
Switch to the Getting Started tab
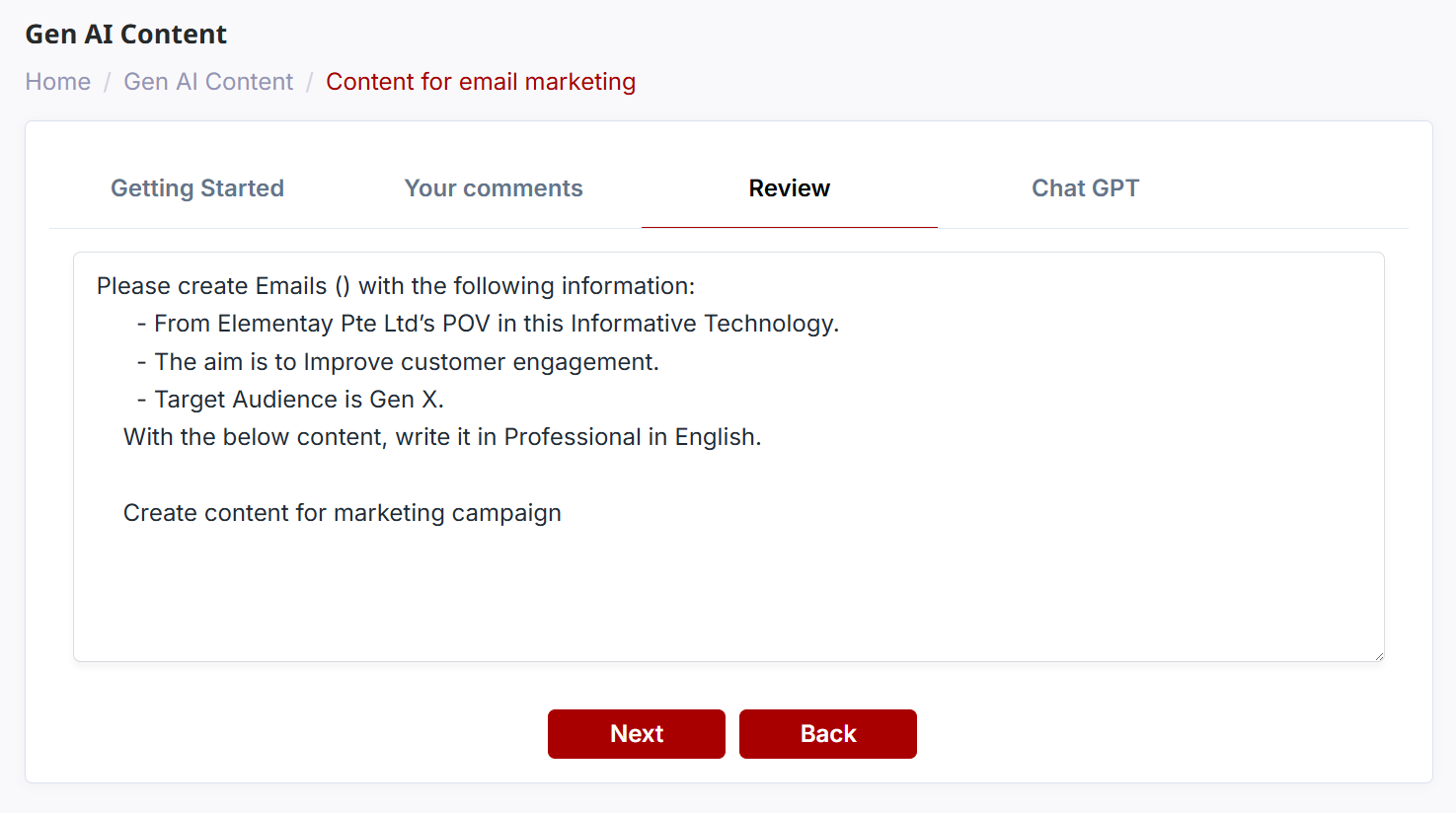[x=197, y=188]
